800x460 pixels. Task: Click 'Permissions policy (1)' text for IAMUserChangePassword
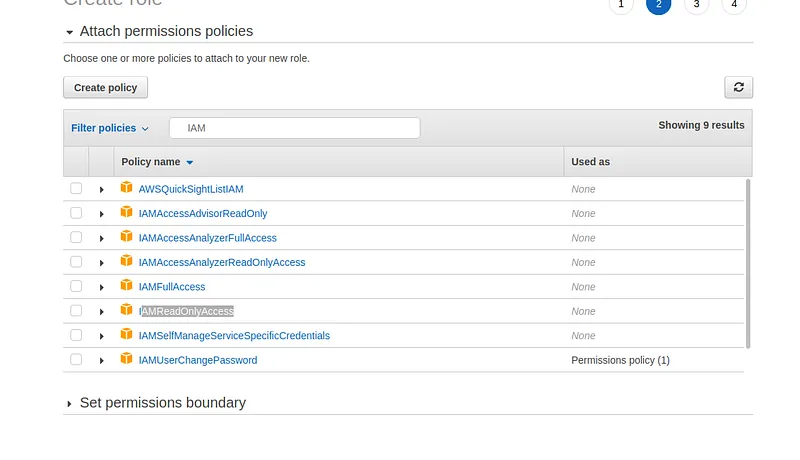[620, 361]
